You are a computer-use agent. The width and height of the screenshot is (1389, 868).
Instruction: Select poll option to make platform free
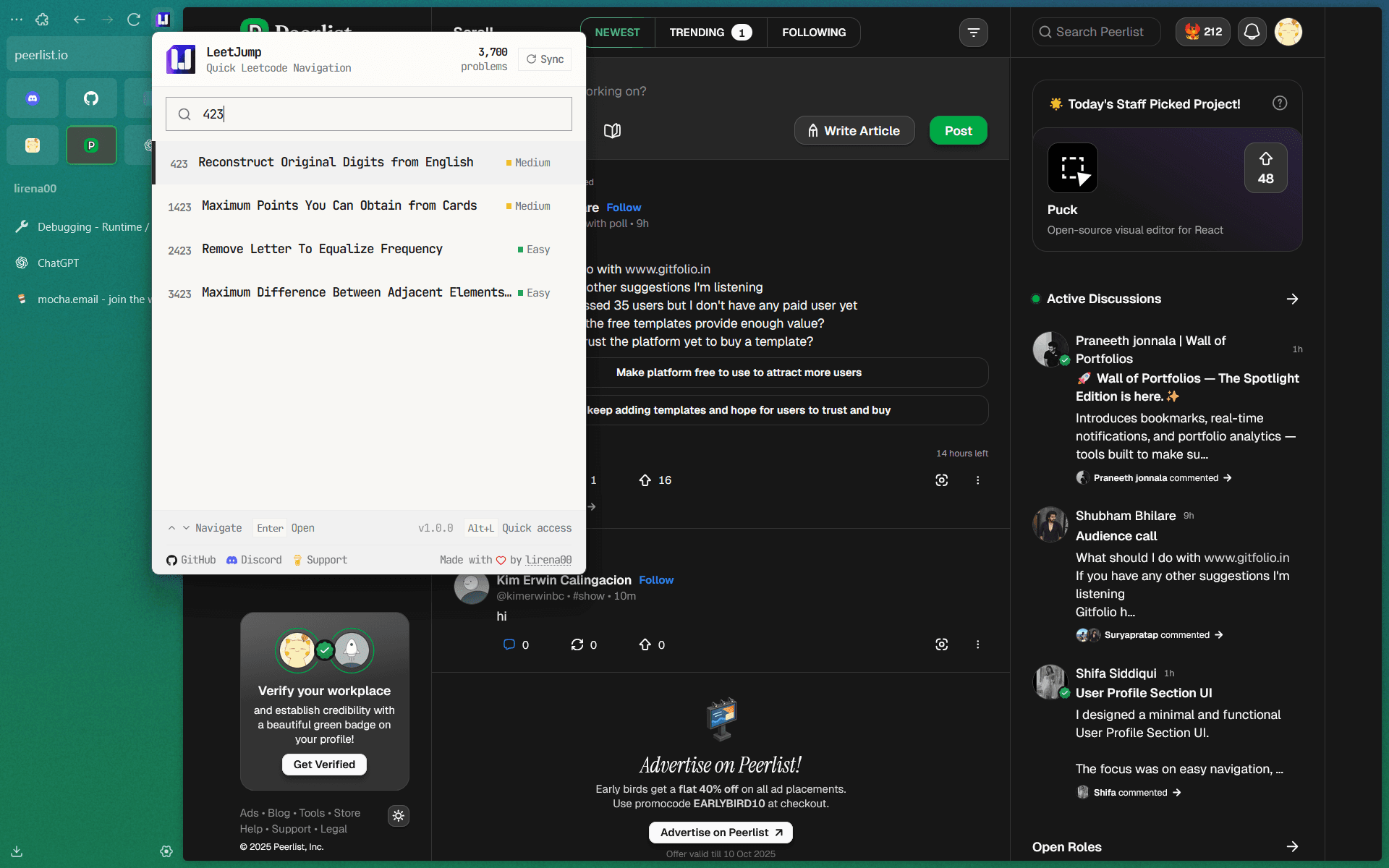click(739, 373)
